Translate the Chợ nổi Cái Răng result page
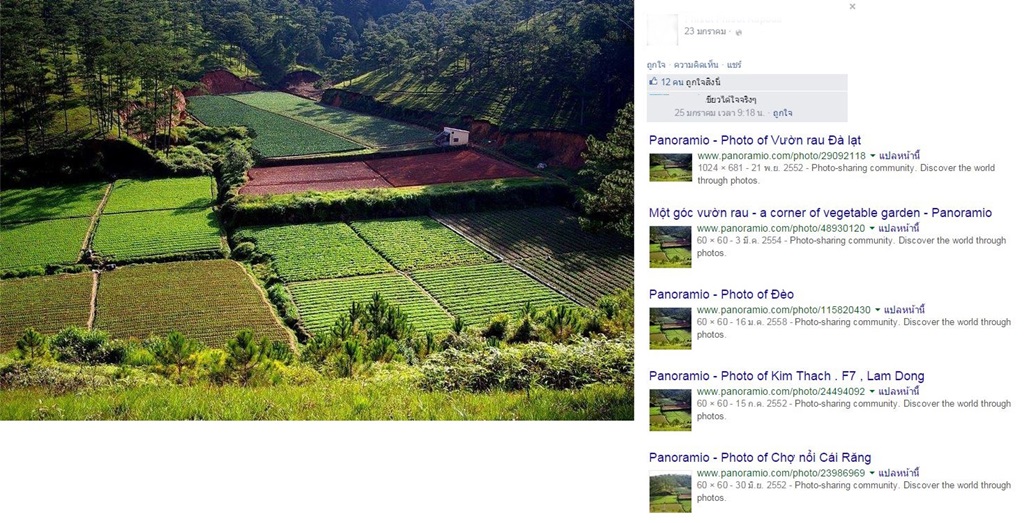Viewport: 1024px width, 523px height. (899, 473)
